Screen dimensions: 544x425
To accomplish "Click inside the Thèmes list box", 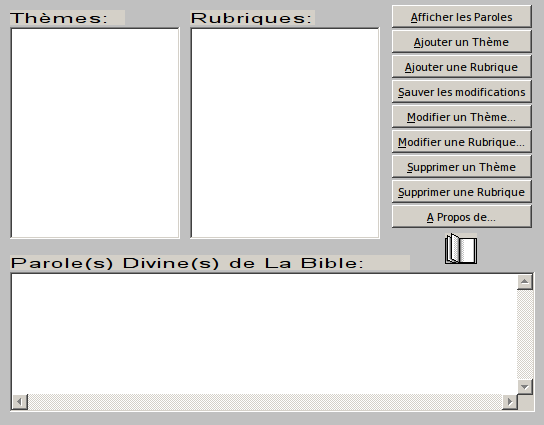I will (95, 133).
